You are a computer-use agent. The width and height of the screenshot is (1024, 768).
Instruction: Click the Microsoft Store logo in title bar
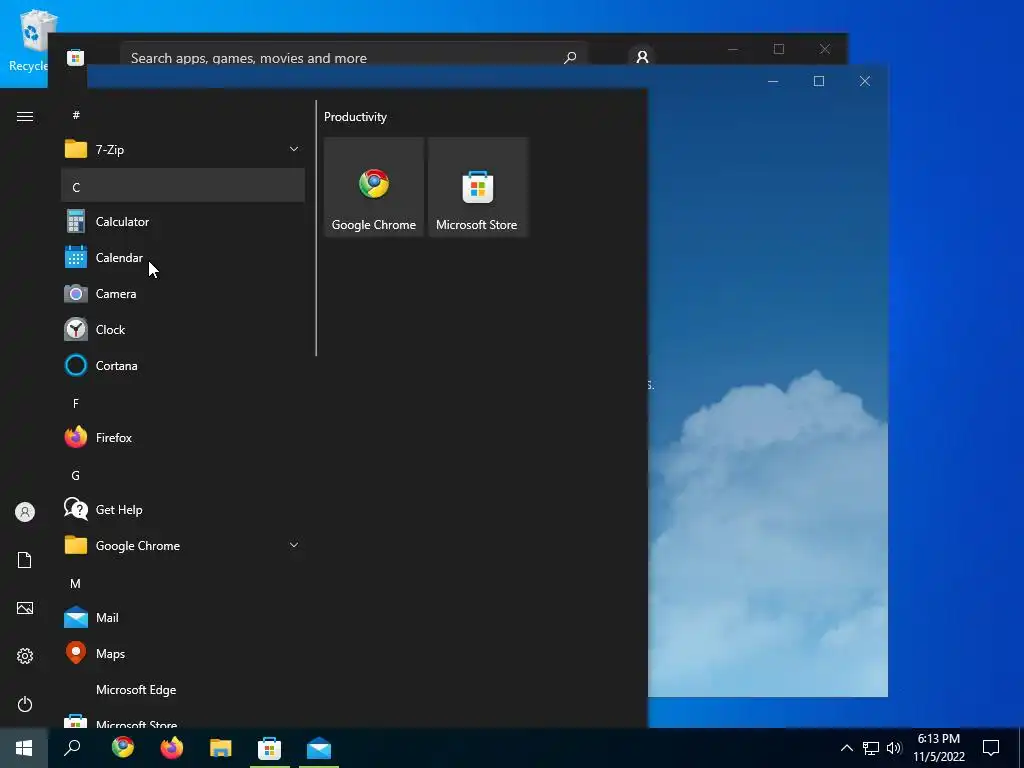click(75, 57)
